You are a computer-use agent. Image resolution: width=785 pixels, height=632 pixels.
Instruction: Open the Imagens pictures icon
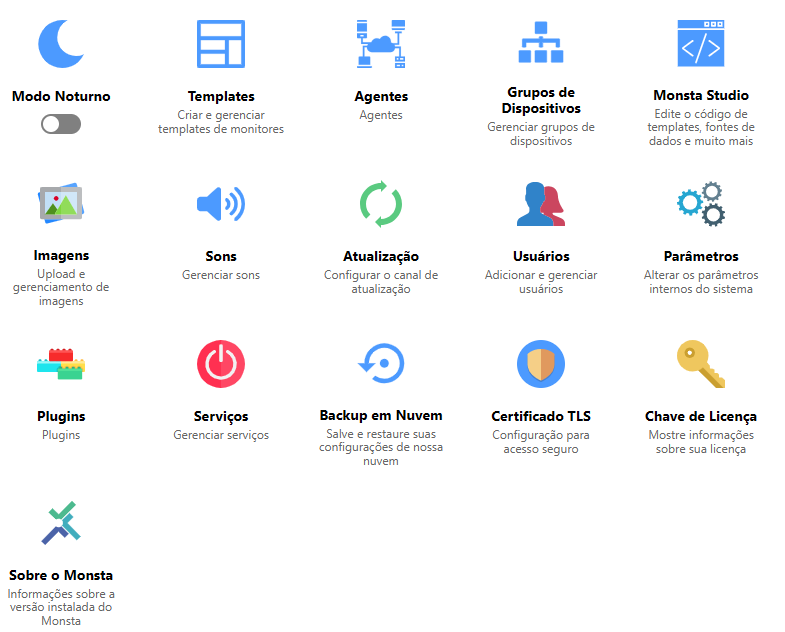[61, 204]
